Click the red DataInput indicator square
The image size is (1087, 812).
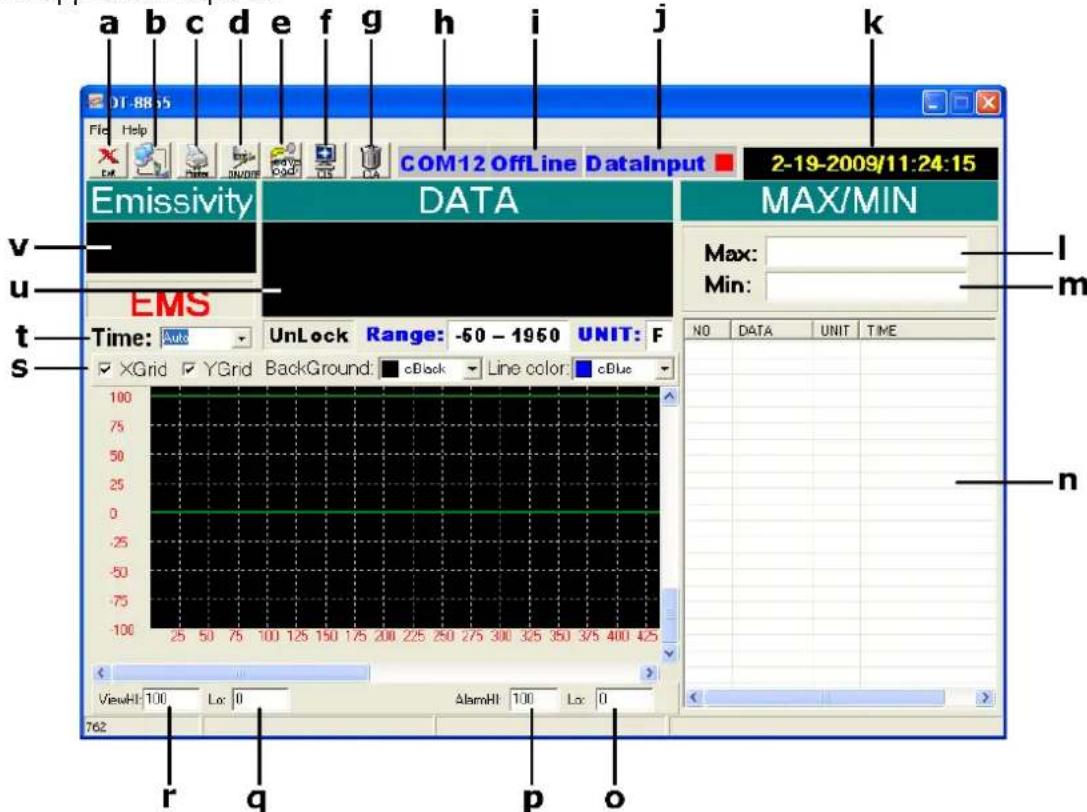[x=724, y=163]
